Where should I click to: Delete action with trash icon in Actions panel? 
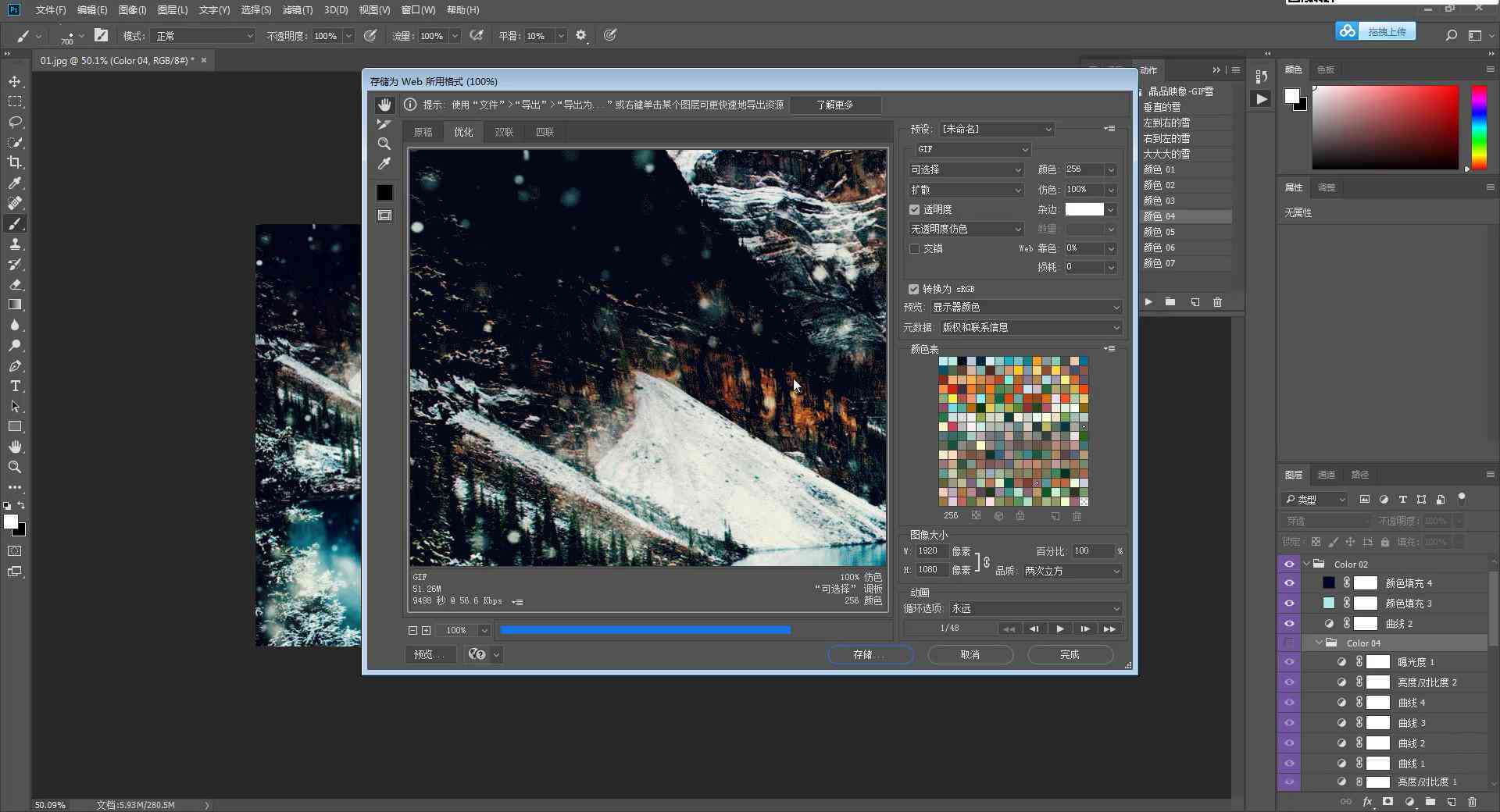click(x=1217, y=301)
